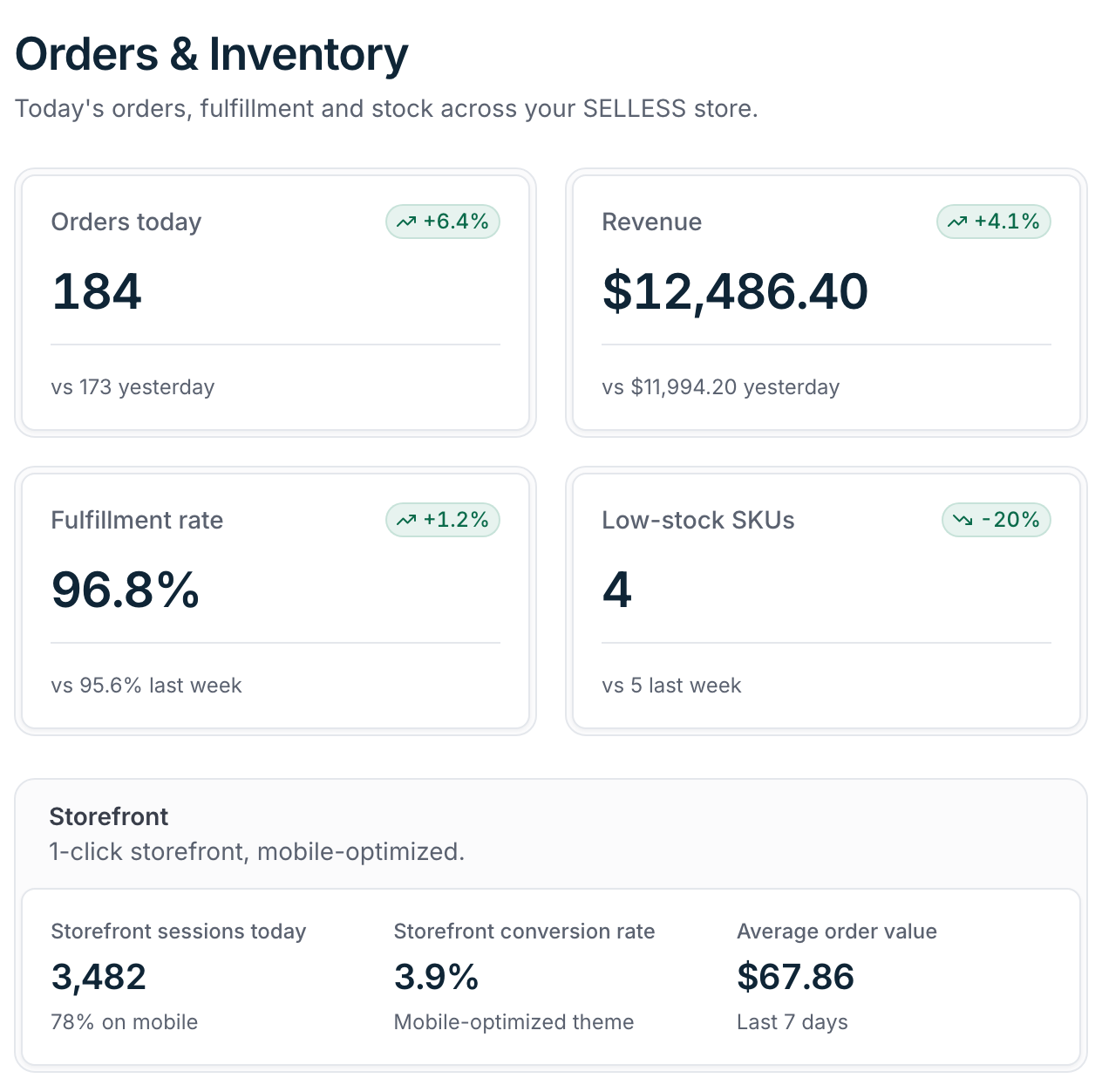
Task: Click 'vs 173 yesterday' comparison text
Action: (x=133, y=387)
